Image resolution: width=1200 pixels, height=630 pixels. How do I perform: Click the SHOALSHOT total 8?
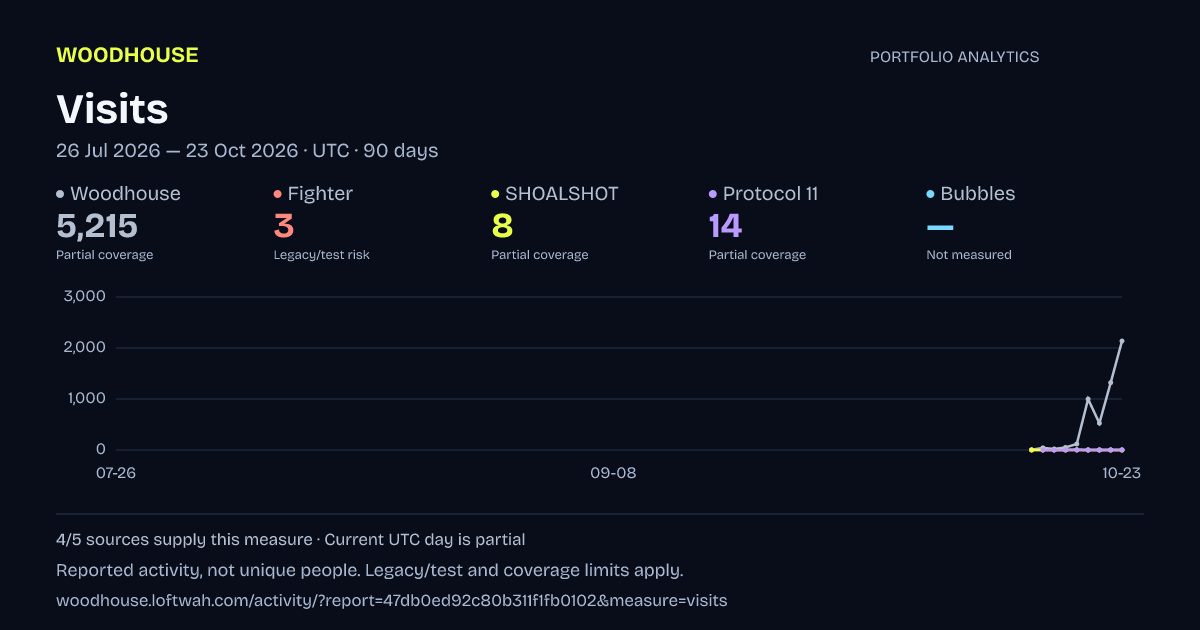502,226
